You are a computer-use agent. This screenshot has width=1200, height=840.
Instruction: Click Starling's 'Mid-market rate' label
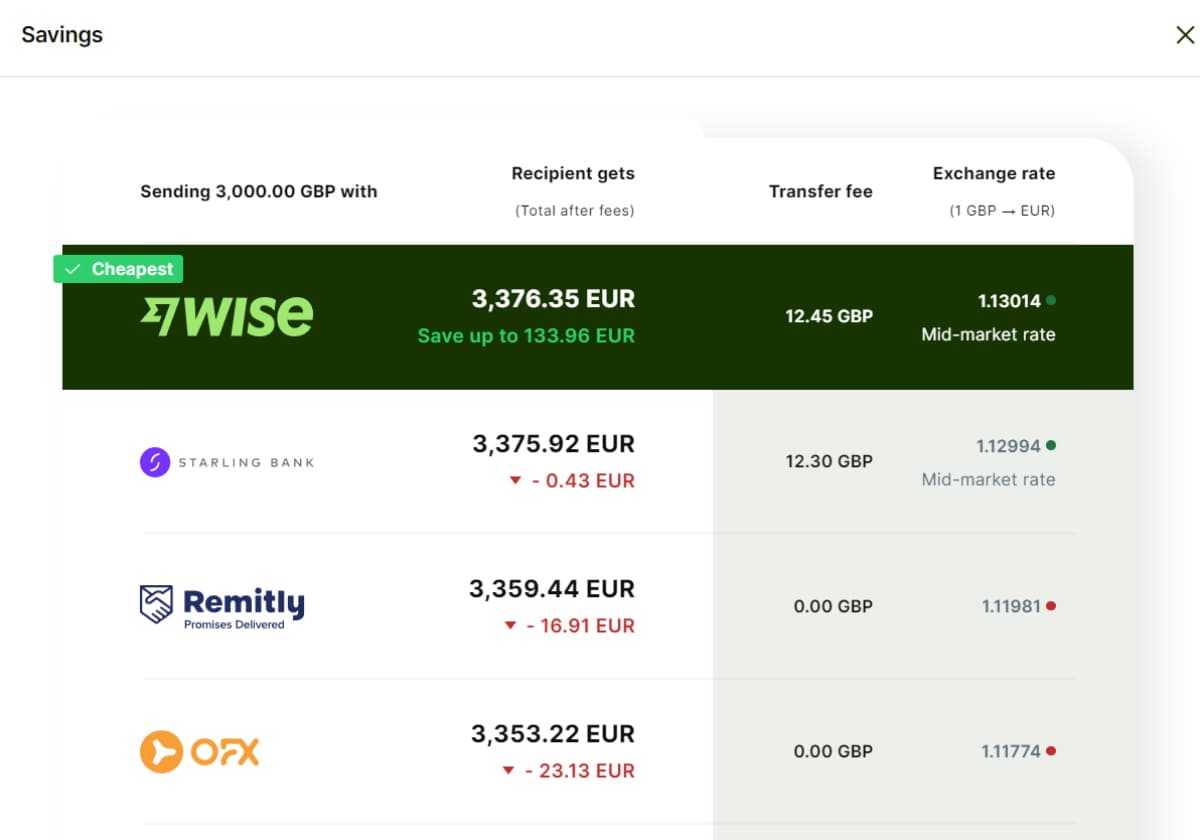click(x=988, y=480)
